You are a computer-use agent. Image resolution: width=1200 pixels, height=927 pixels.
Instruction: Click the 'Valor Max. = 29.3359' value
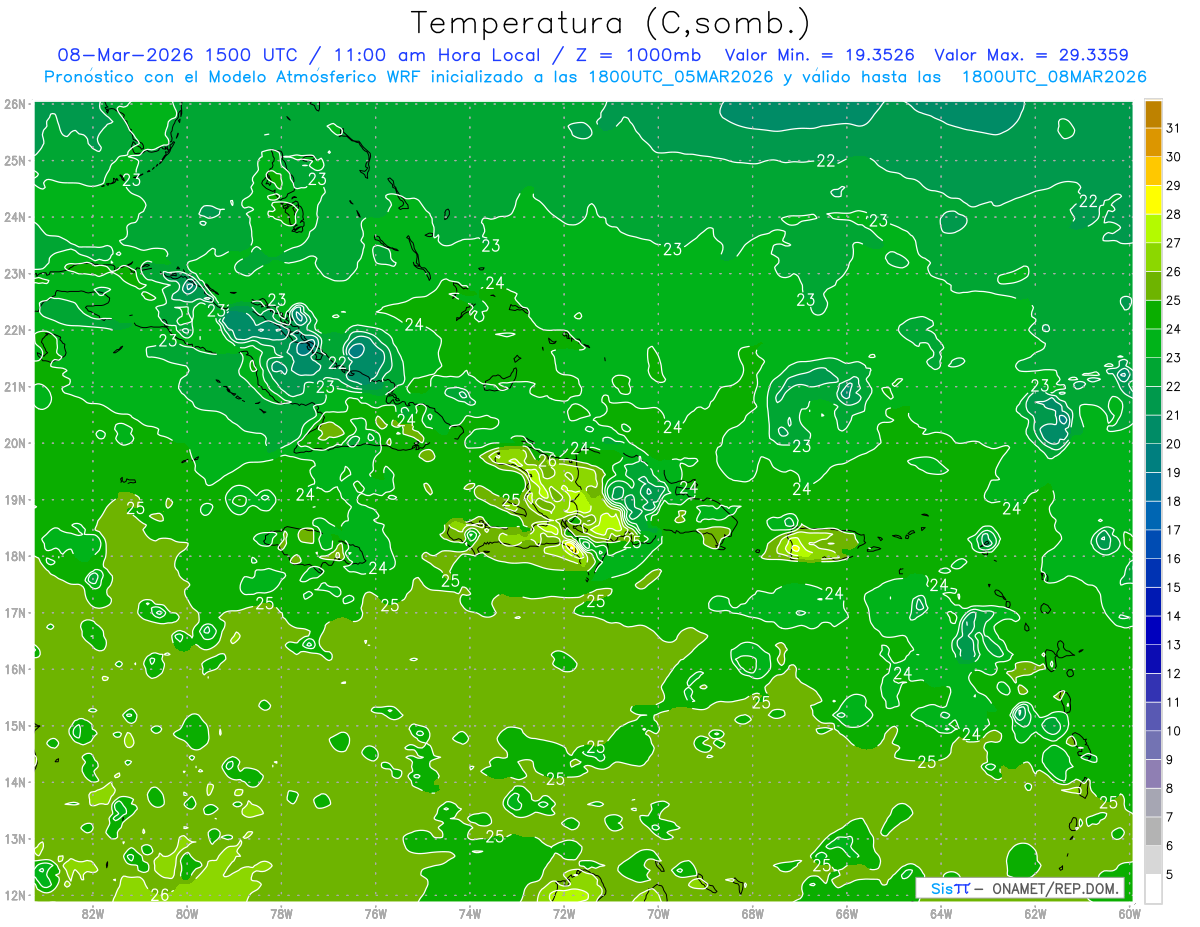click(1032, 55)
